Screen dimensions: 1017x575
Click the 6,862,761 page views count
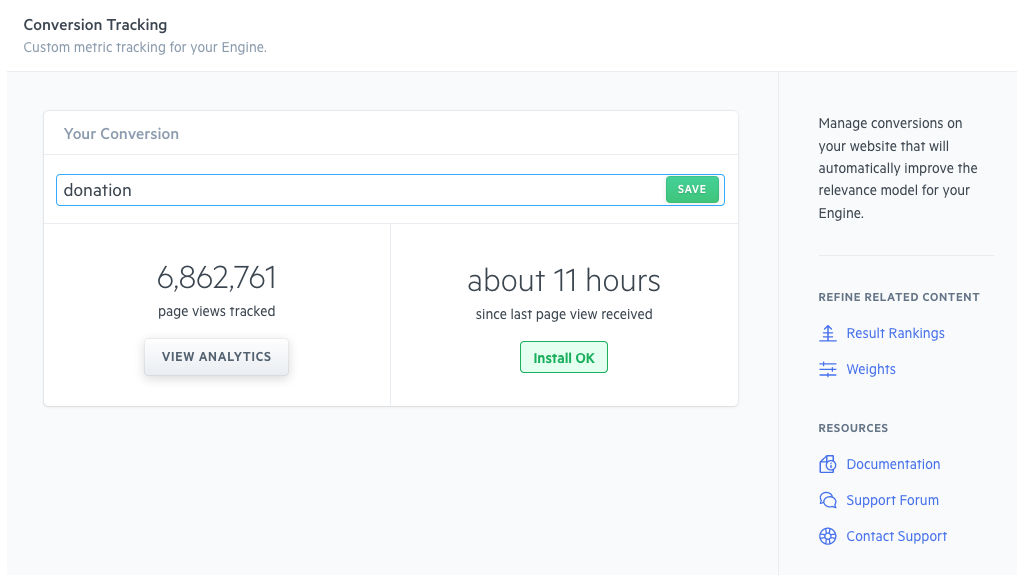tap(217, 277)
